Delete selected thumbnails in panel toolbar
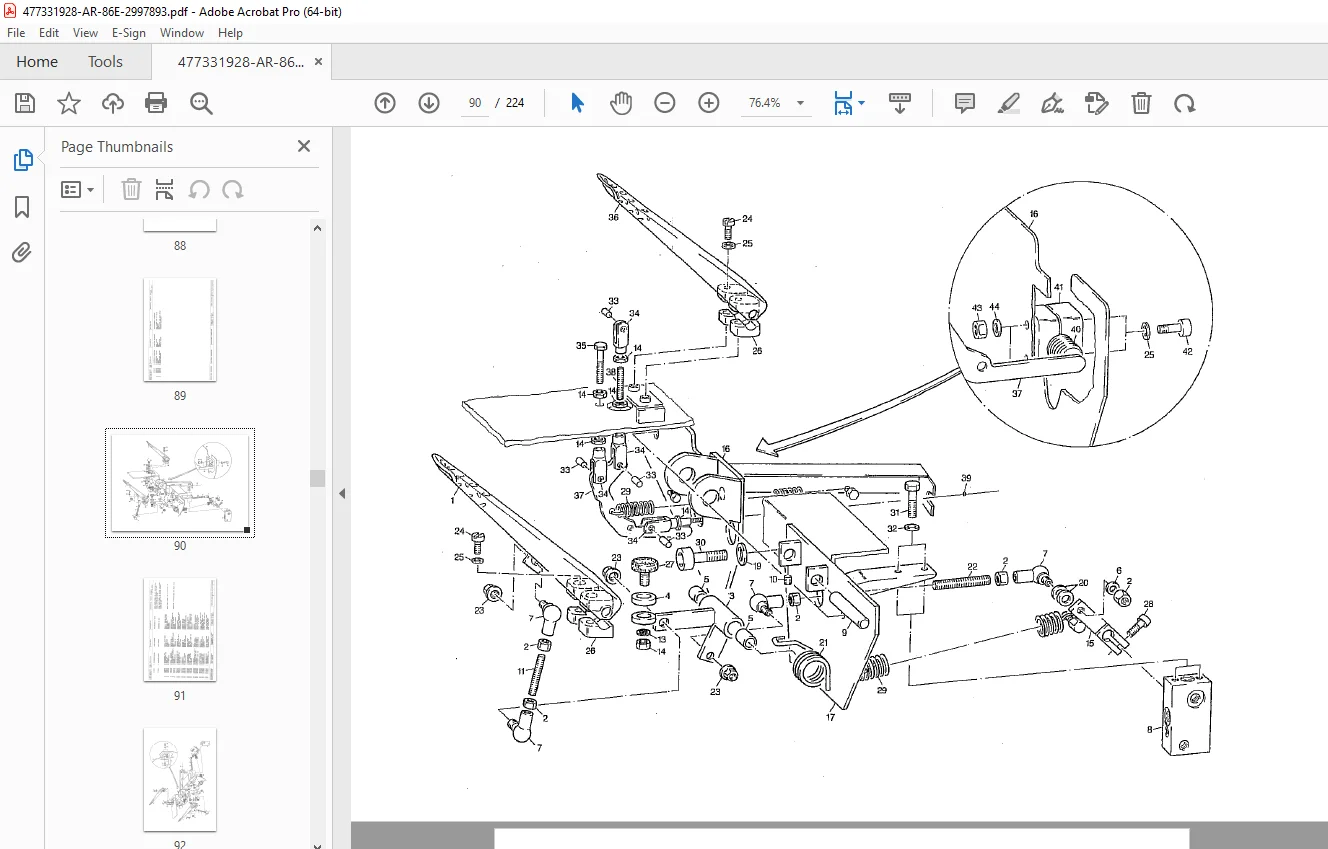 click(131, 189)
